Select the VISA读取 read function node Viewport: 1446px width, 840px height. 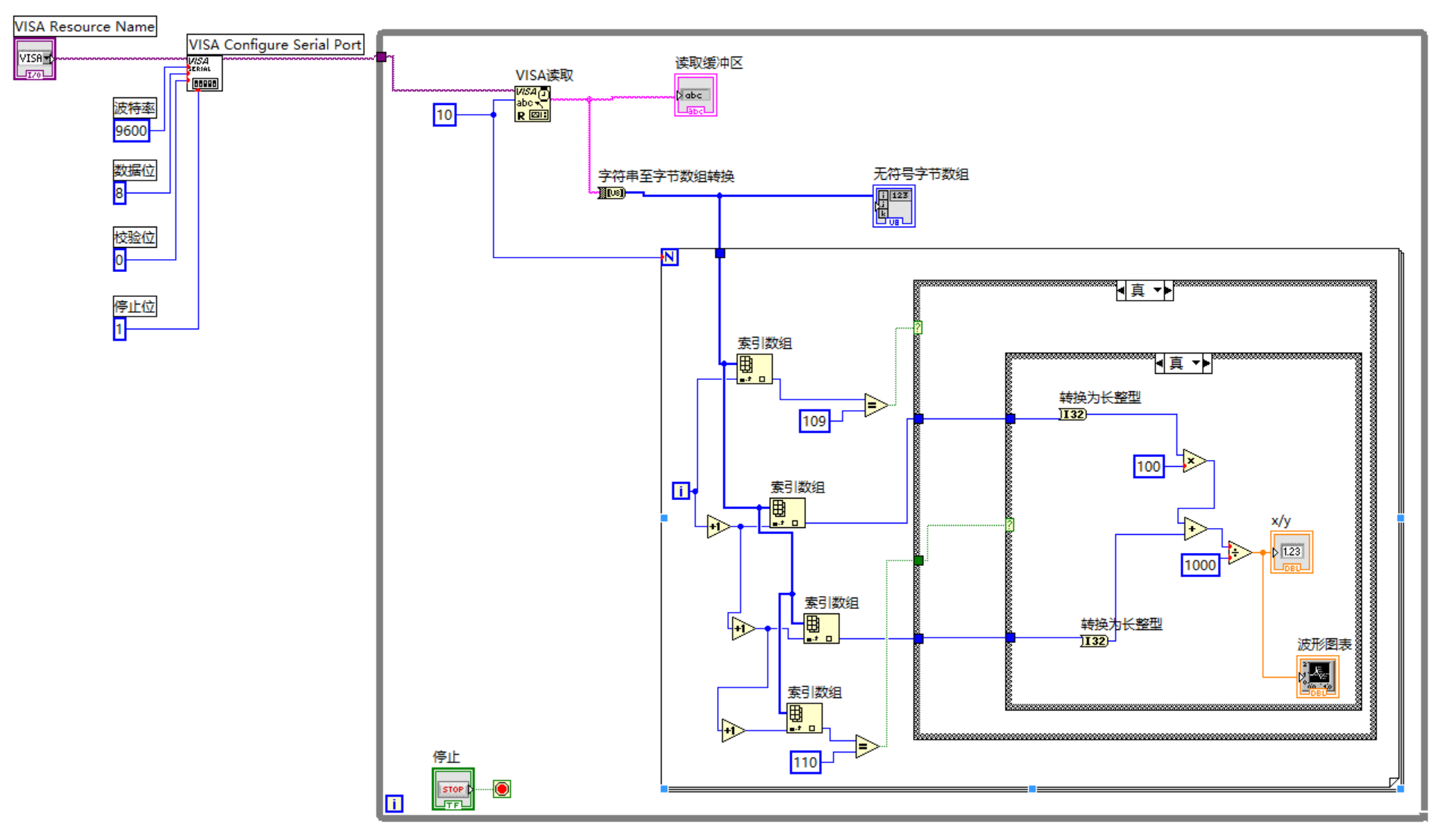click(x=533, y=103)
